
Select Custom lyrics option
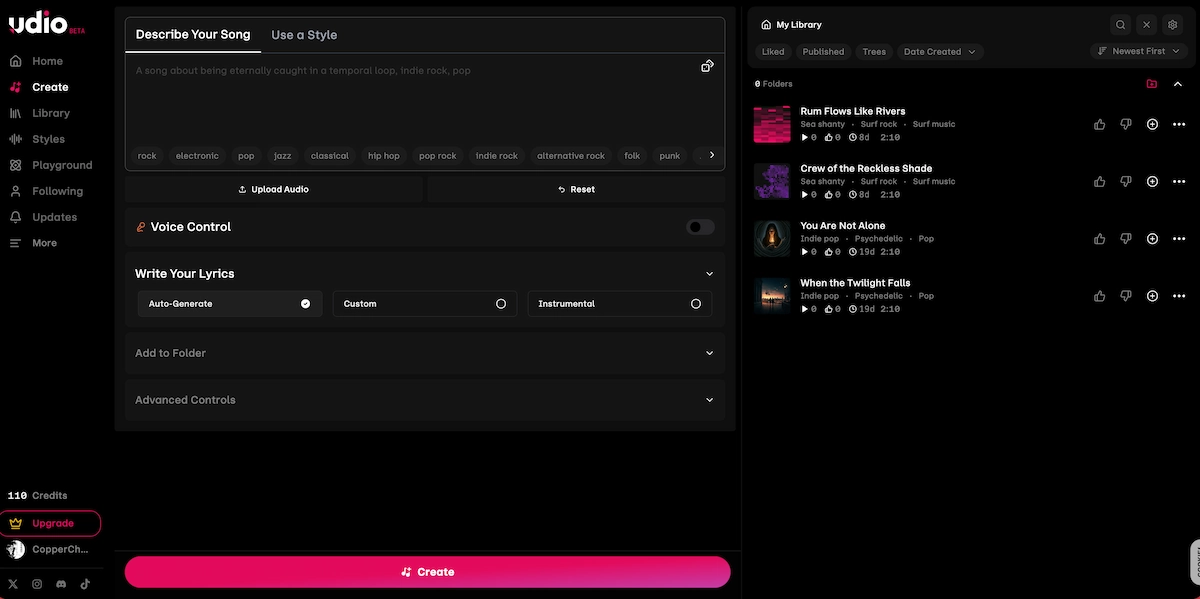[x=425, y=304]
